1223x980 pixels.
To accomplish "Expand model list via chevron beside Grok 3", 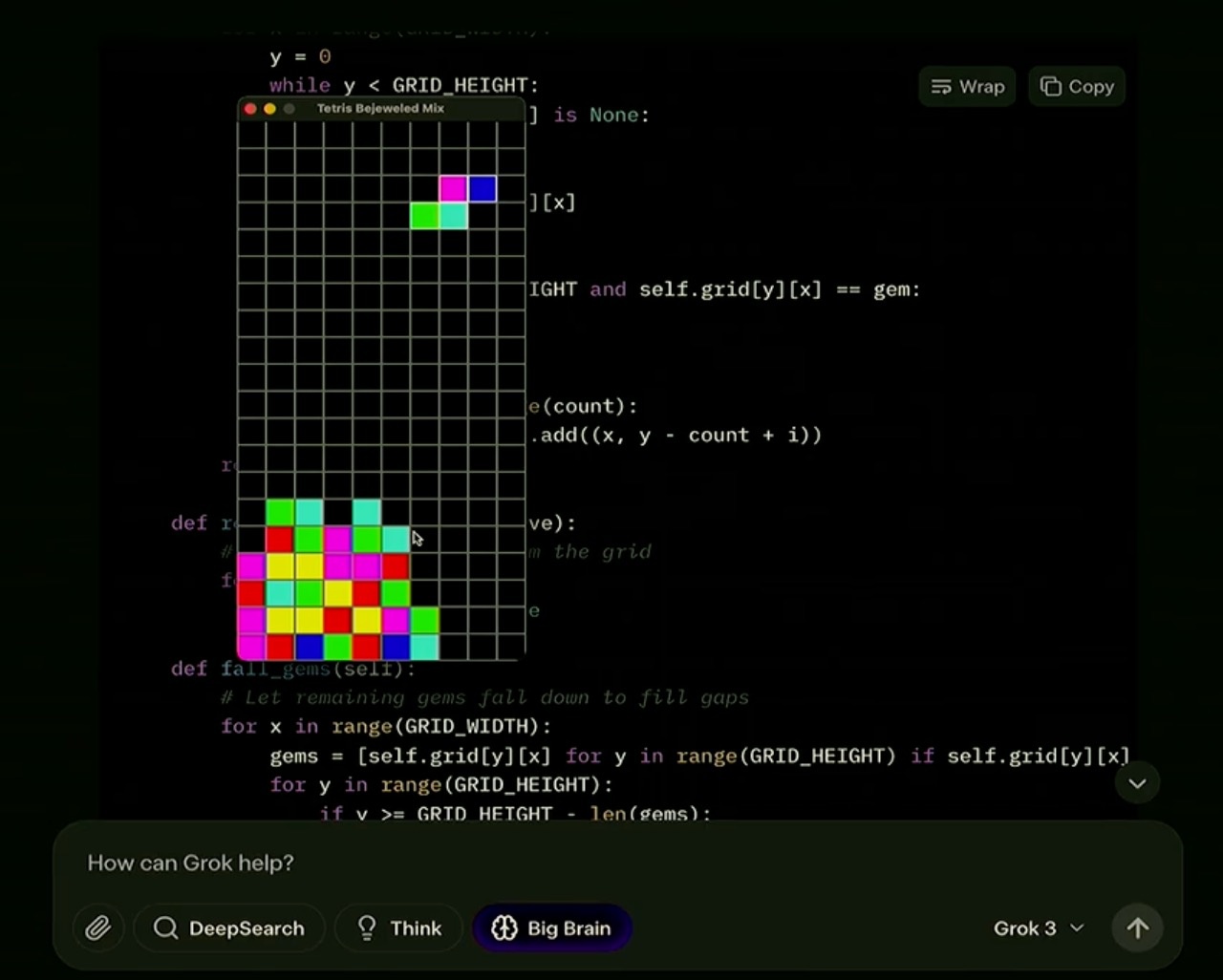I will [x=1077, y=927].
